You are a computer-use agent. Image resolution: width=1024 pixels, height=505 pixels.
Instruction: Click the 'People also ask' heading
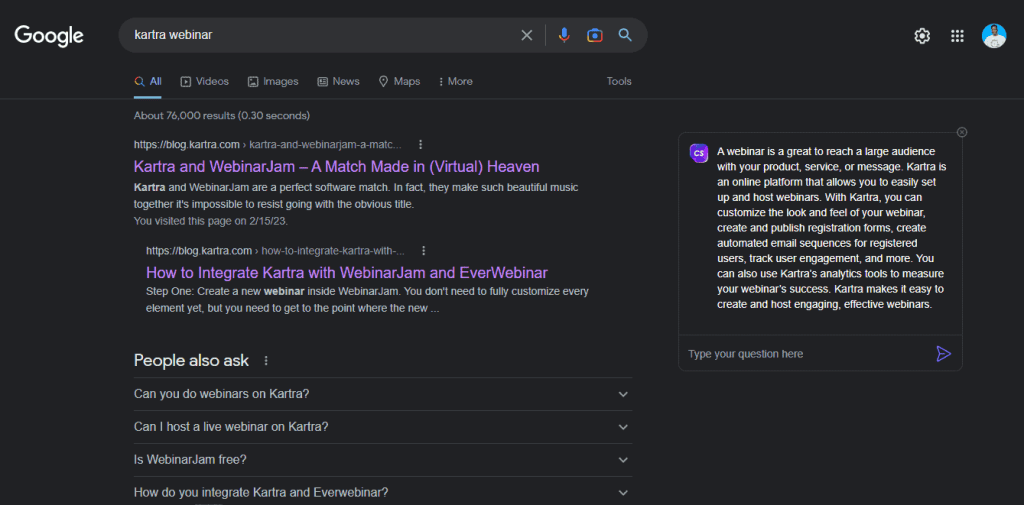click(x=191, y=360)
